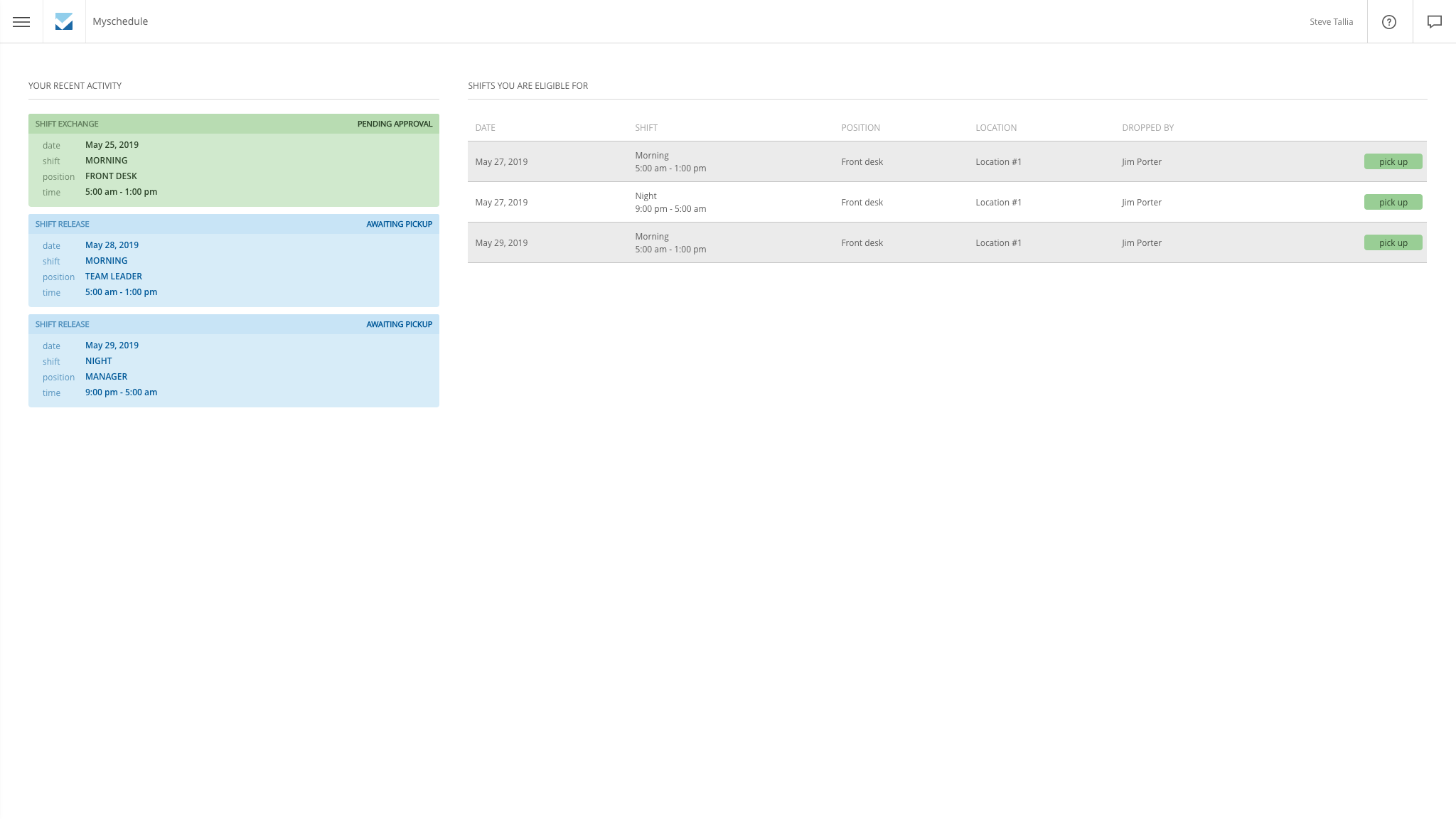Pick up May 27 Night shift

click(1393, 202)
